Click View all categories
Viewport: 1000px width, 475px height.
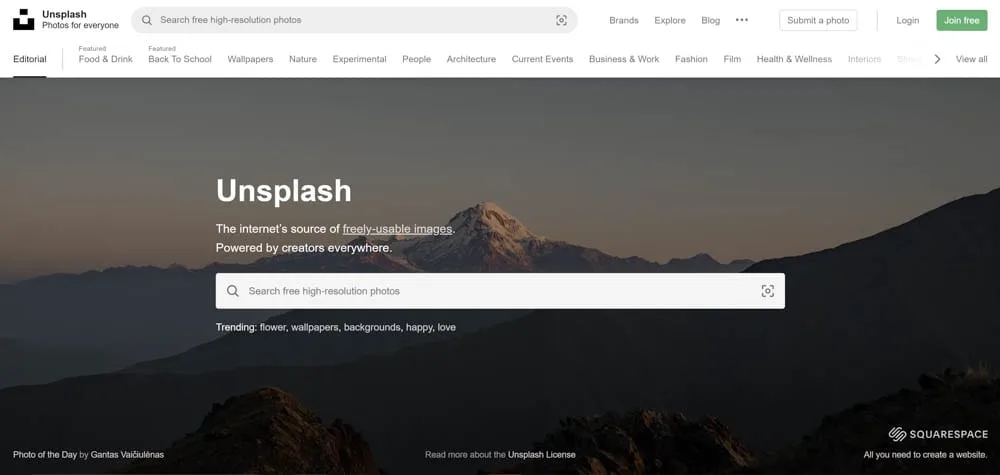[971, 59]
